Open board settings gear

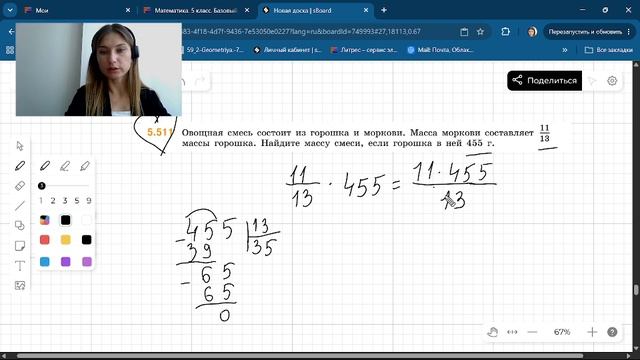click(x=612, y=81)
